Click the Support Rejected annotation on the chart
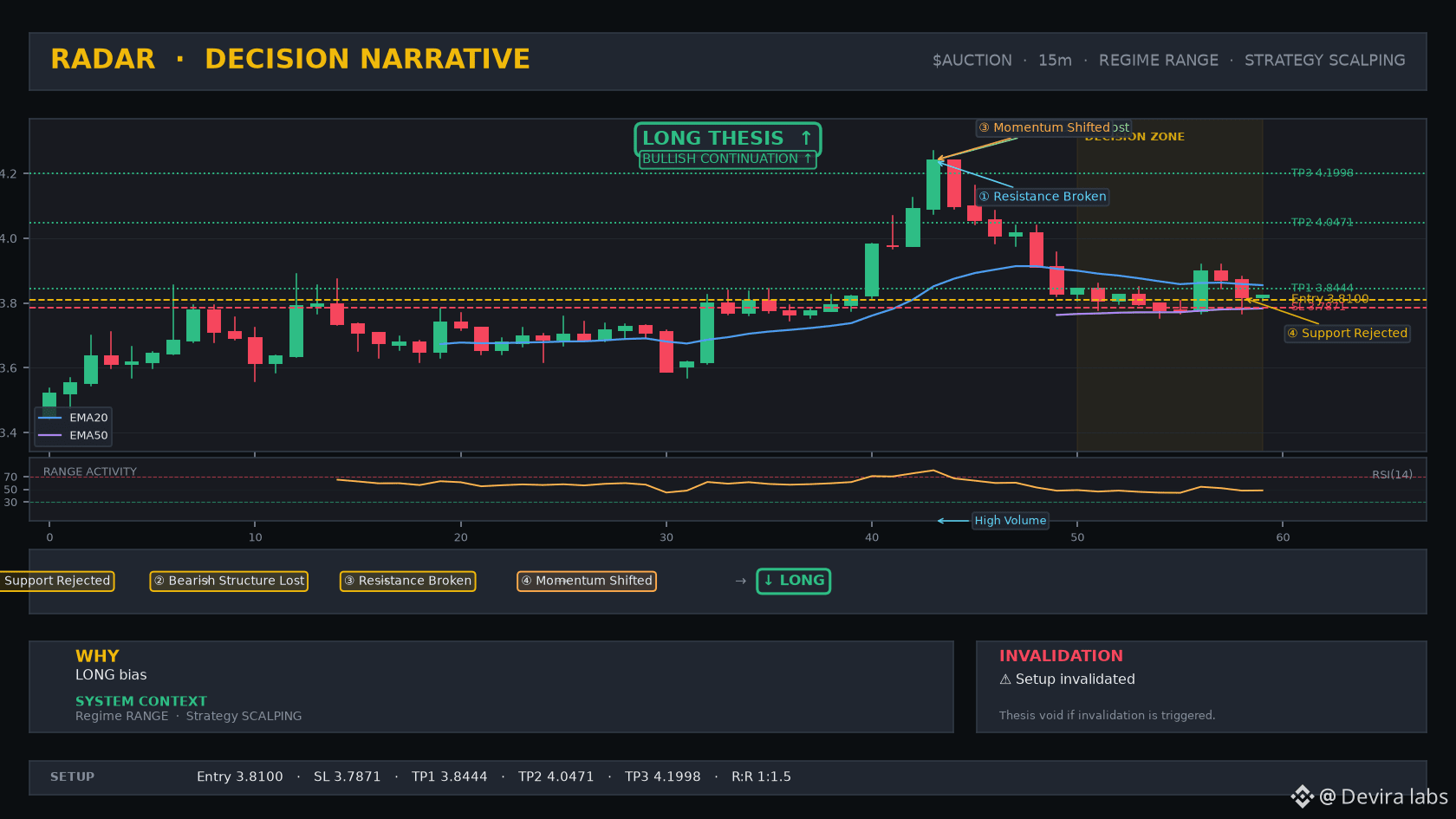This screenshot has width=1456, height=819. coord(1347,333)
